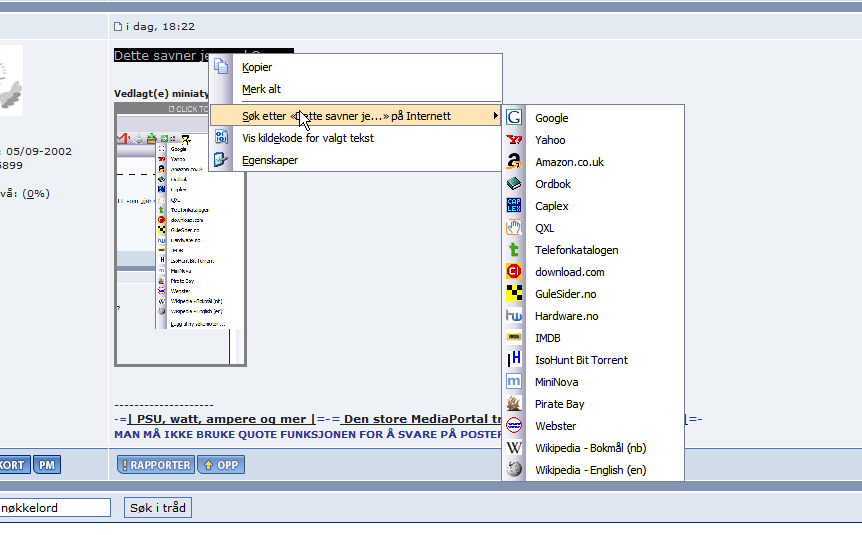The height and width of the screenshot is (535, 862).
Task: Click the PM button
Action: (x=47, y=465)
